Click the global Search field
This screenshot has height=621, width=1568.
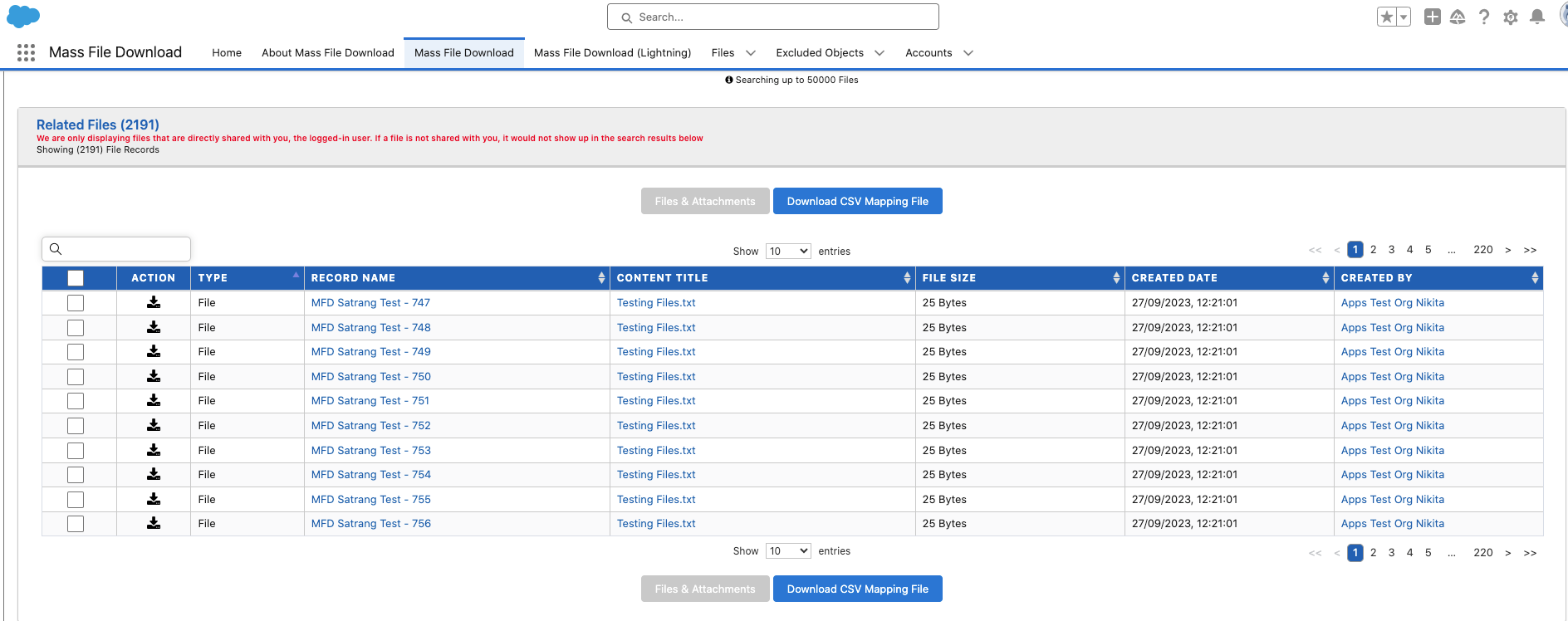coord(773,17)
